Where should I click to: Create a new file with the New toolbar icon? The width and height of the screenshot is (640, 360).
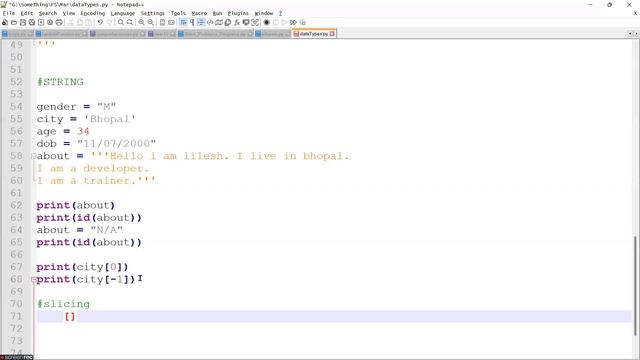click(x=5, y=22)
